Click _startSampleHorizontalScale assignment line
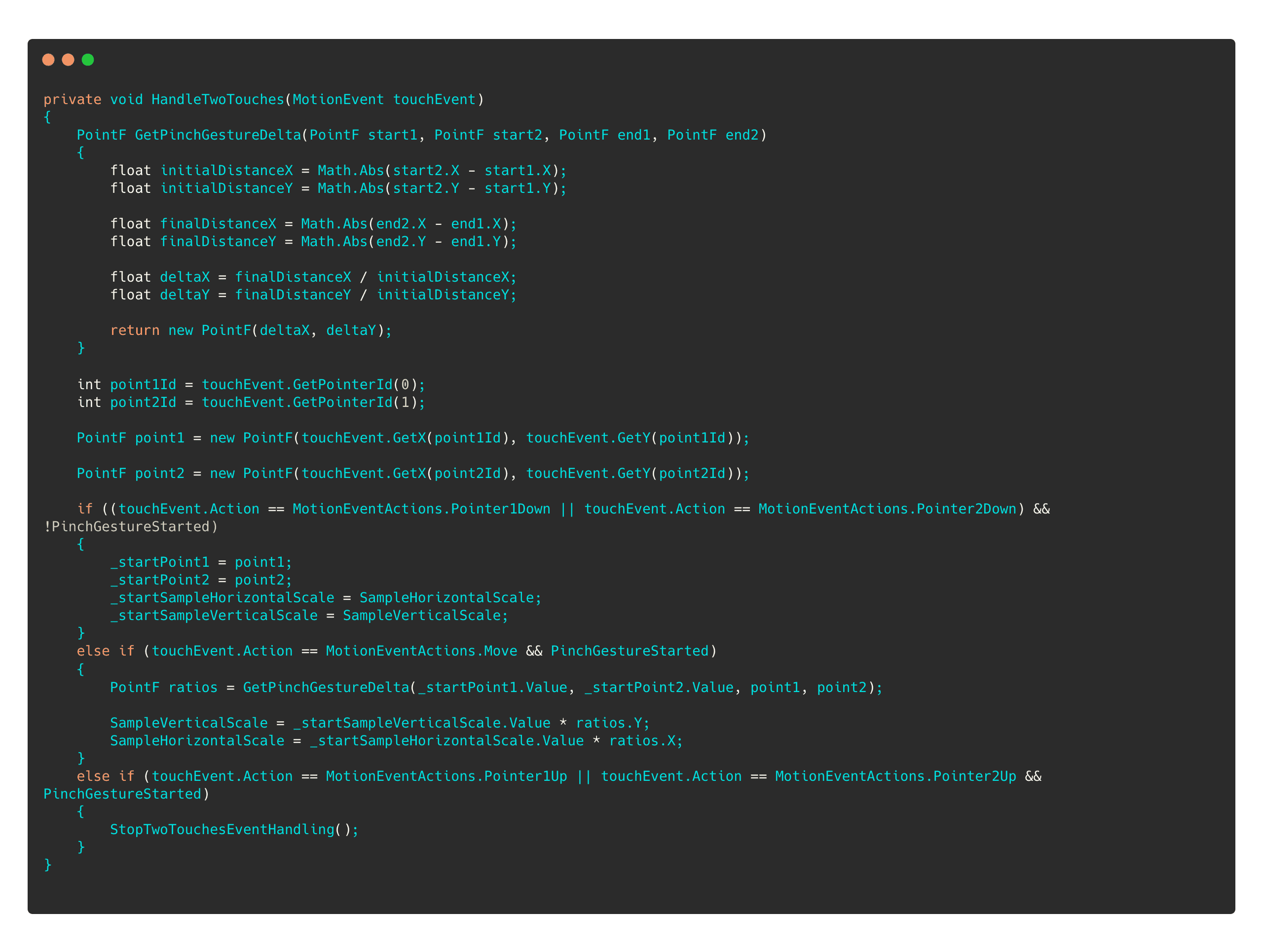The width and height of the screenshot is (1263, 952). (x=326, y=598)
